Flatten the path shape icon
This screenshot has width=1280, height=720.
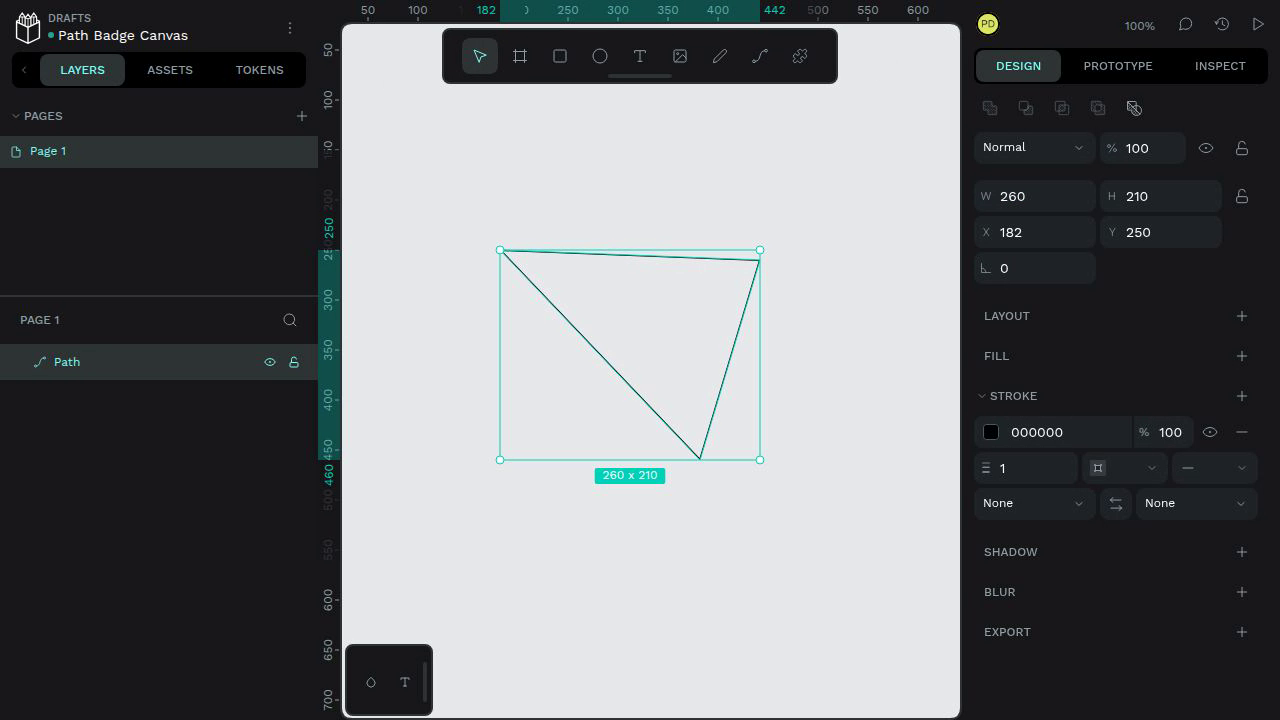[1134, 108]
